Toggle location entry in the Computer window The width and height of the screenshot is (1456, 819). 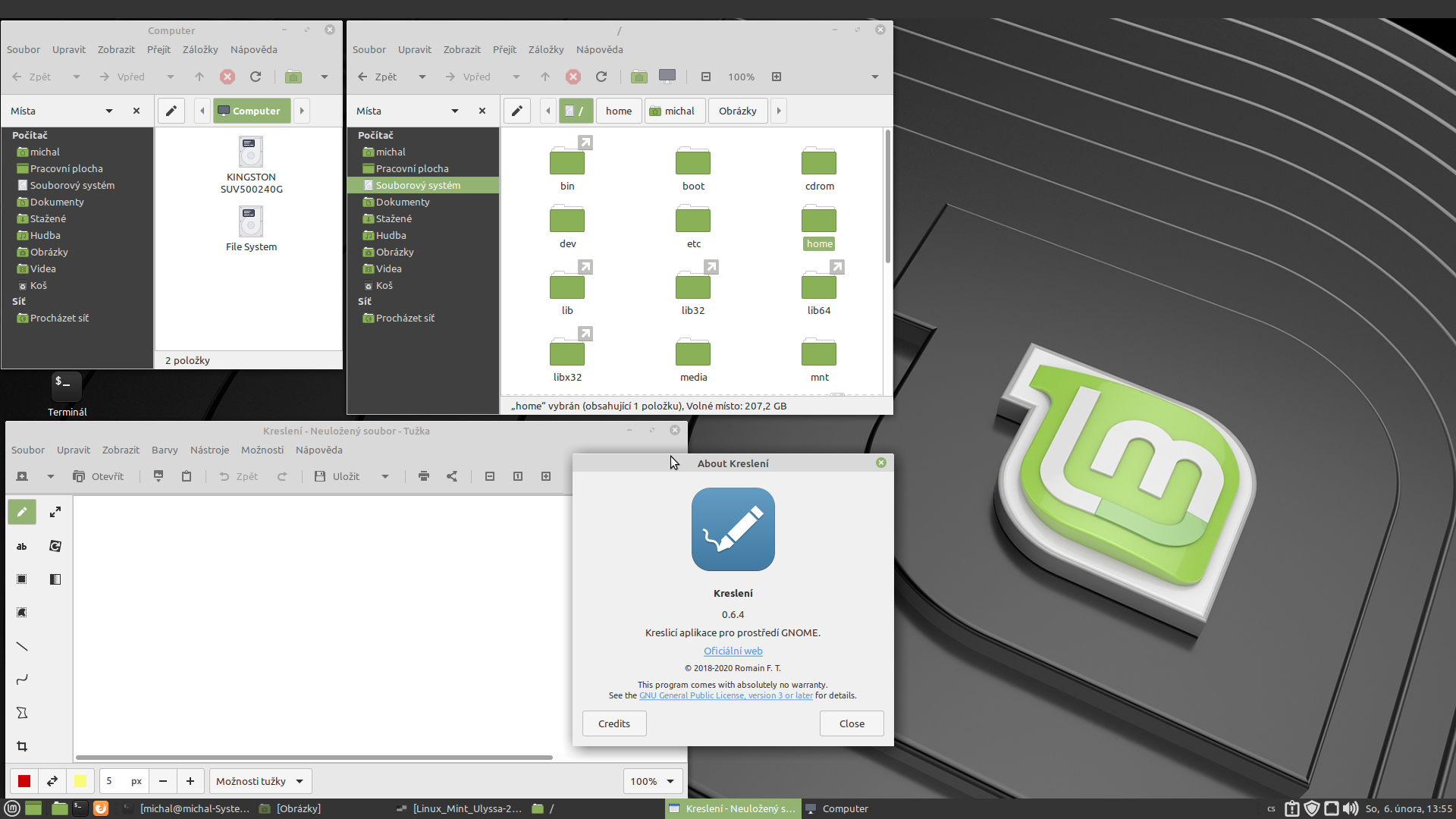(171, 111)
